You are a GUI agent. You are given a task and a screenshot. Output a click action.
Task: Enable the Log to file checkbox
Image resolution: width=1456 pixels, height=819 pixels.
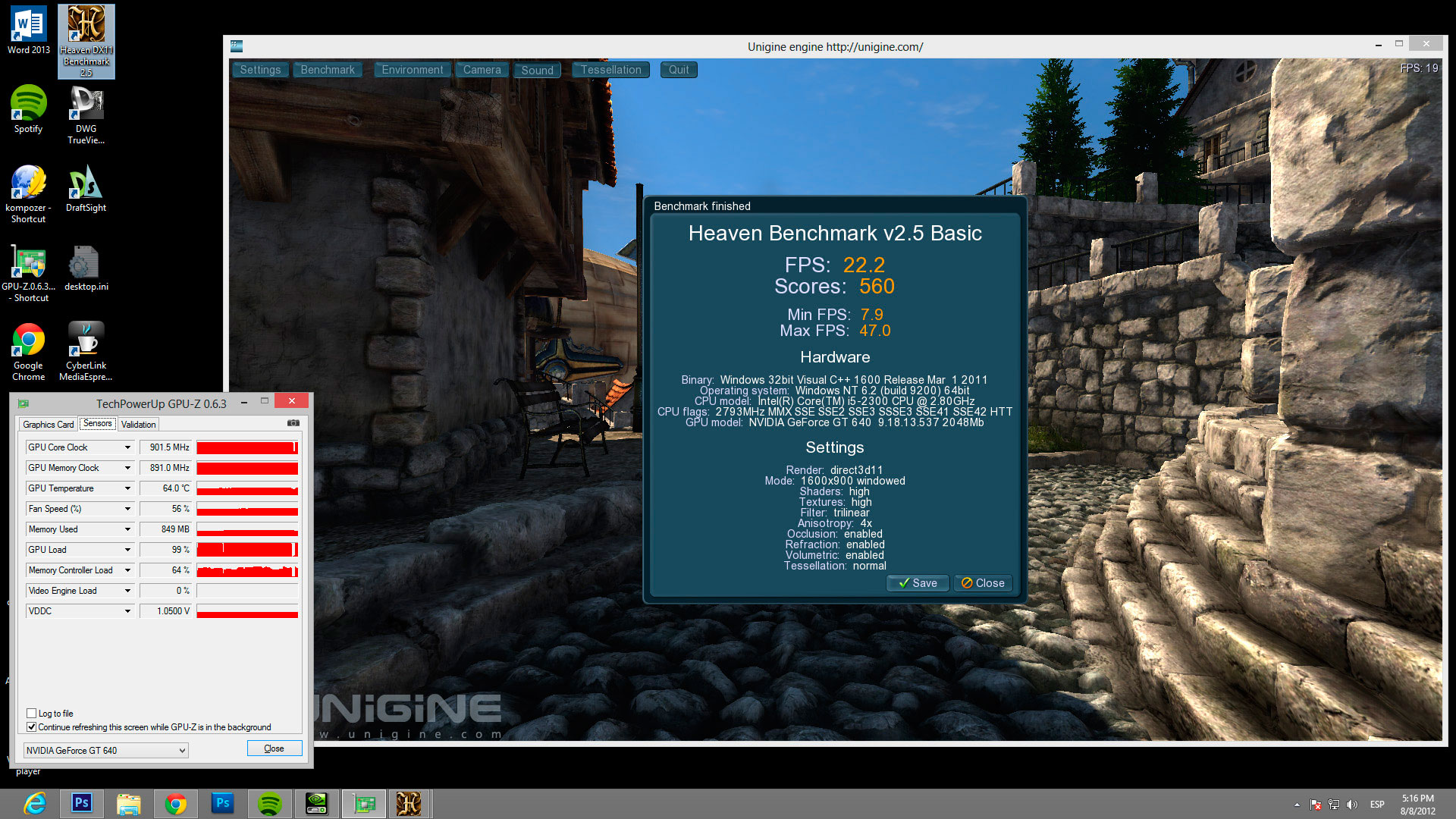[32, 714]
